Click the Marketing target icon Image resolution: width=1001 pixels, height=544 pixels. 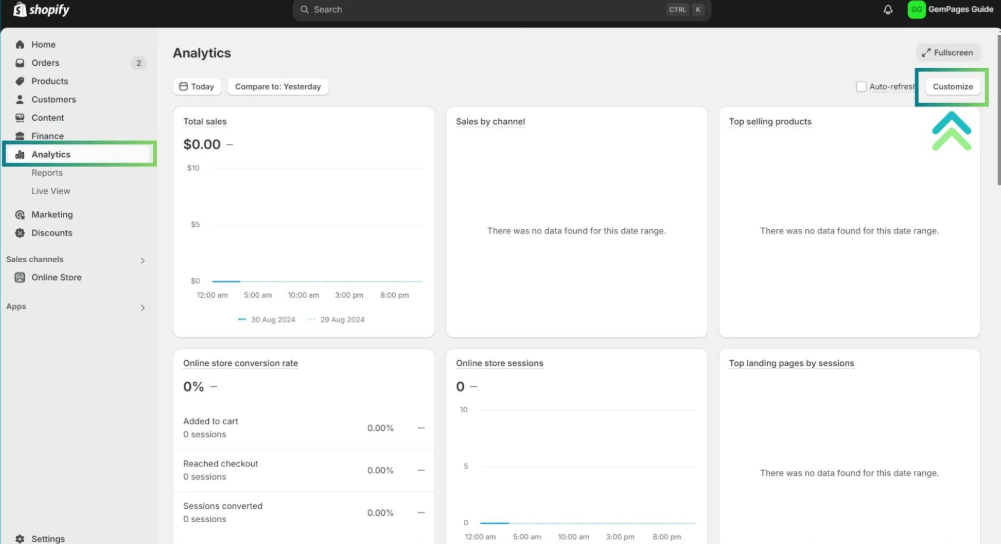[x=20, y=215]
